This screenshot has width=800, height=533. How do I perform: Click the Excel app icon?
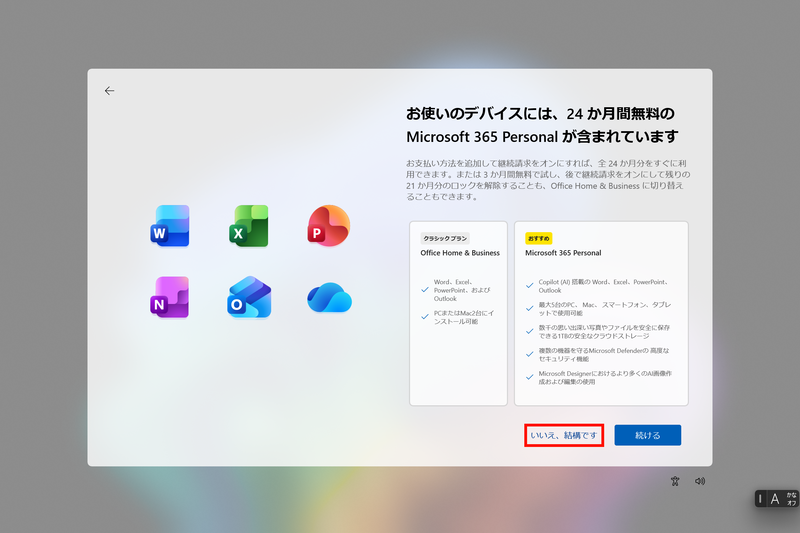tap(248, 226)
